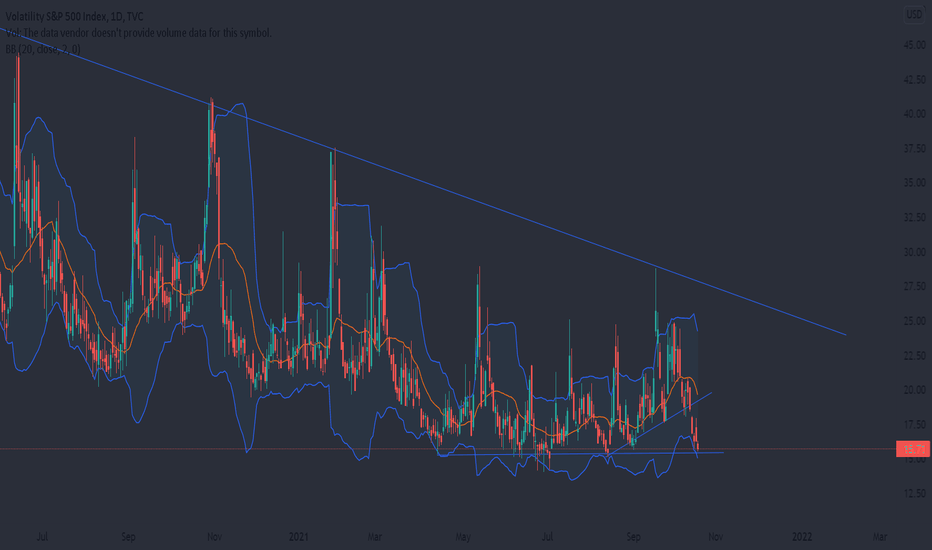Click the 30.00 price axis label

pyautogui.click(x=914, y=252)
